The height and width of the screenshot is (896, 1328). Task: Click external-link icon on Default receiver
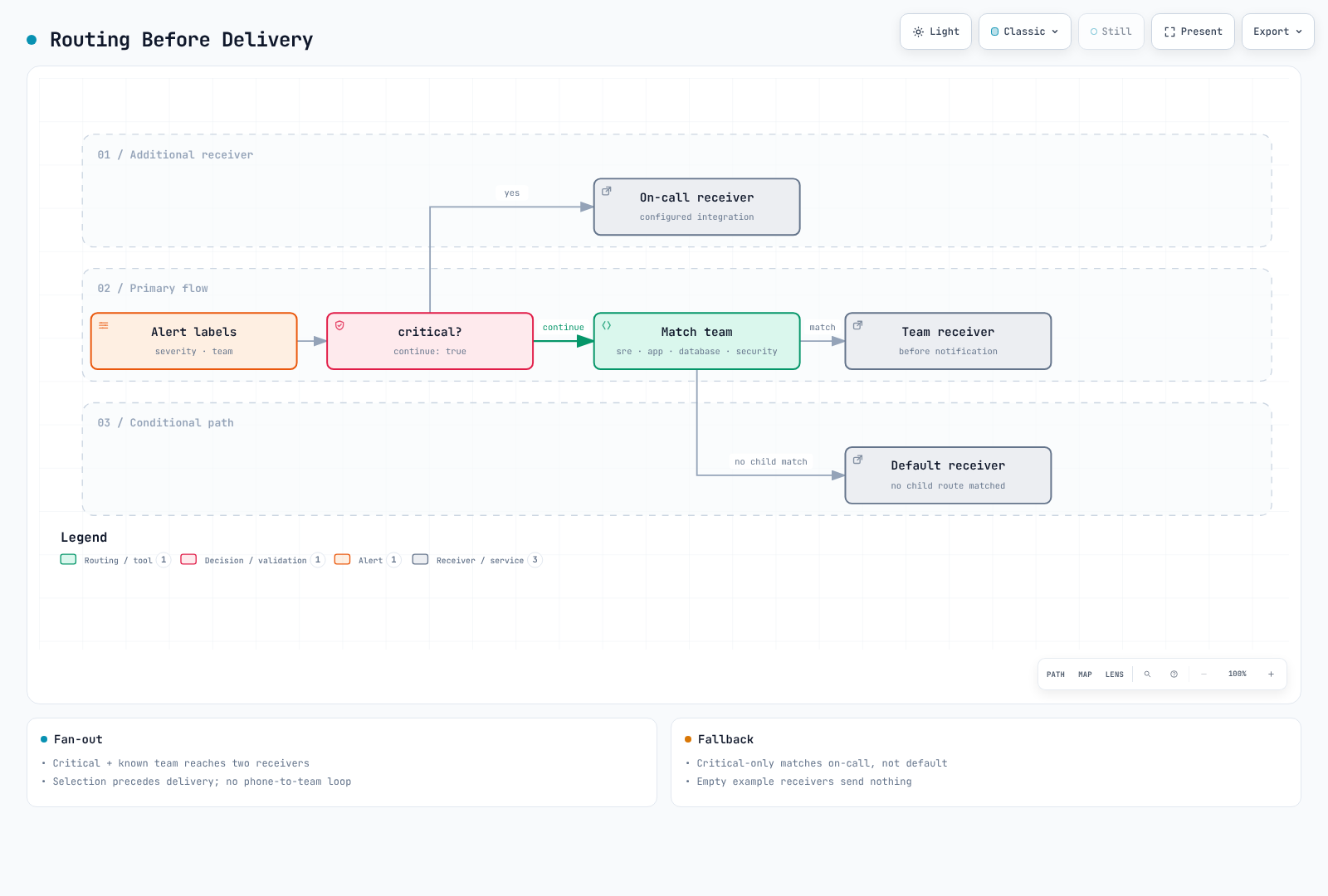click(857, 460)
